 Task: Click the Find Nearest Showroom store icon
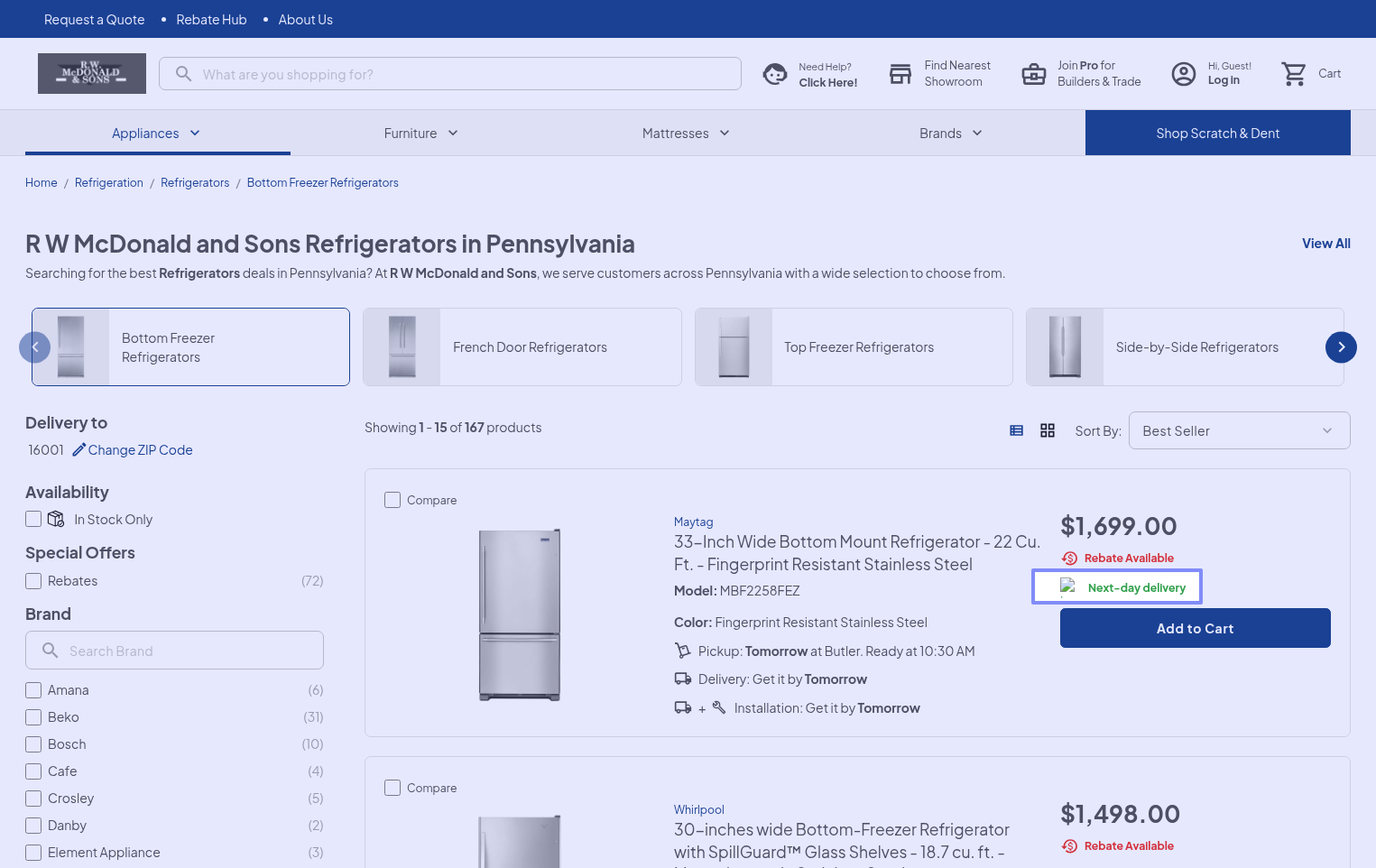coord(900,74)
